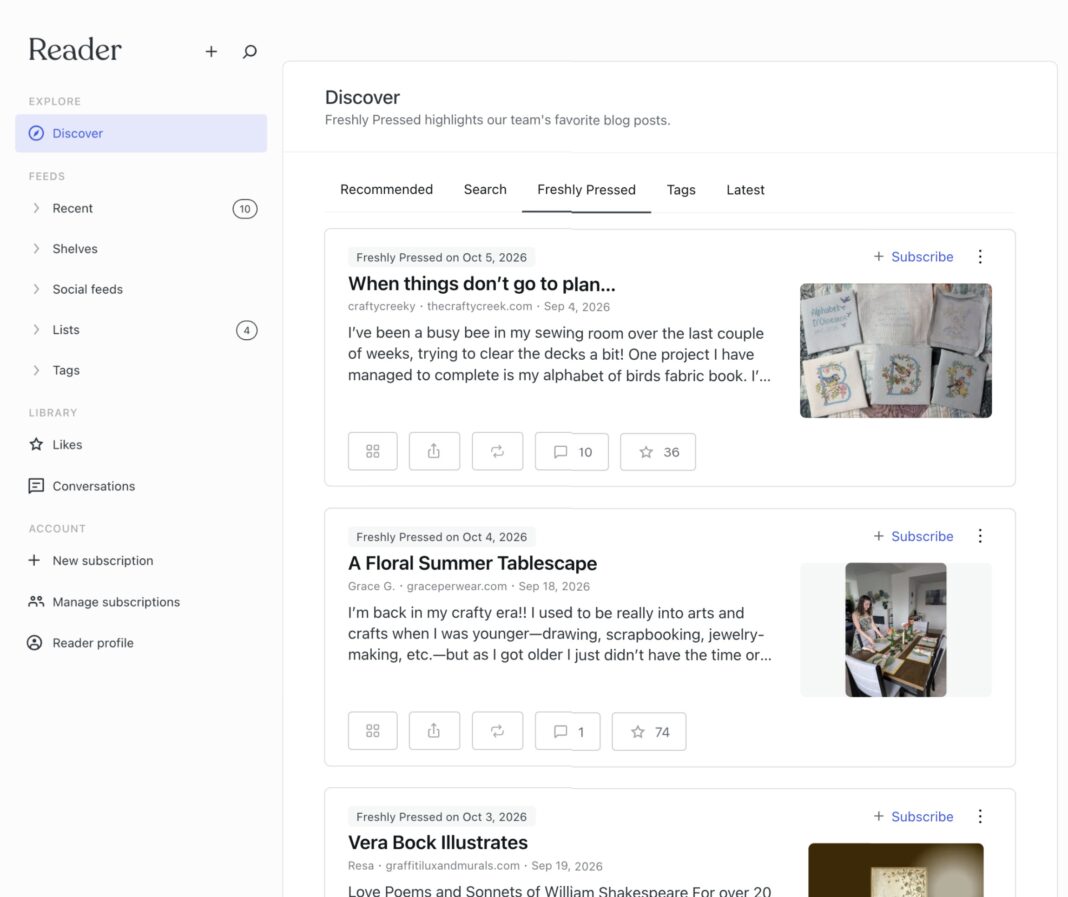
Task: Visit the graceperwear.com site link
Action: point(457,586)
